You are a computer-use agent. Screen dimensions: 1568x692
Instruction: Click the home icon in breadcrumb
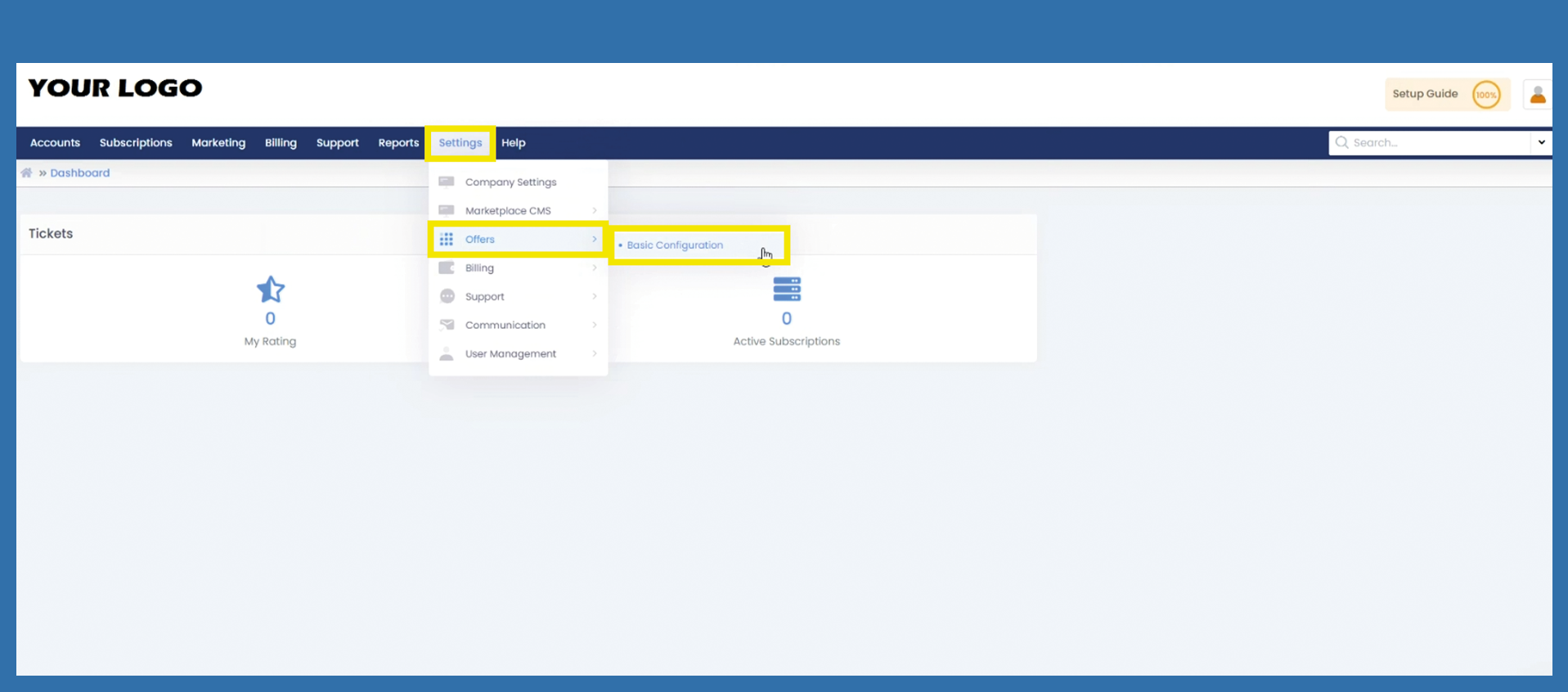(x=27, y=173)
